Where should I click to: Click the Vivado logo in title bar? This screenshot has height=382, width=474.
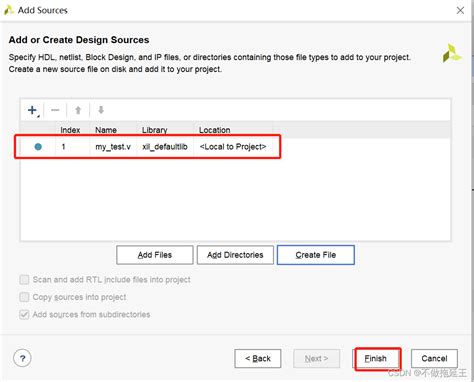9,10
